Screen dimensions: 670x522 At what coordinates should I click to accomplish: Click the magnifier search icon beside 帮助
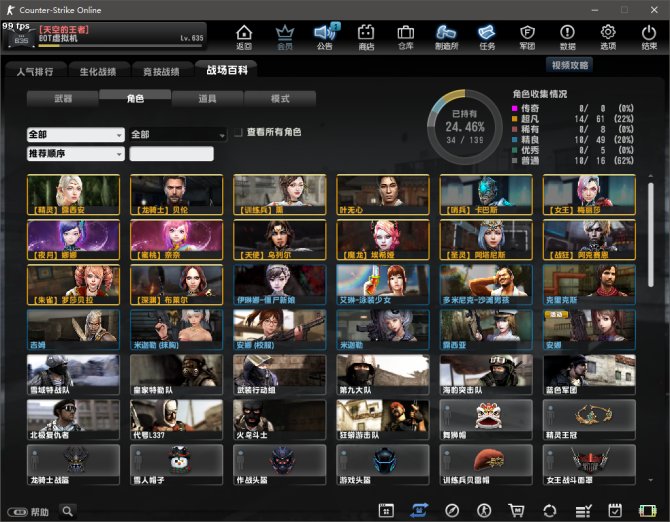67,511
